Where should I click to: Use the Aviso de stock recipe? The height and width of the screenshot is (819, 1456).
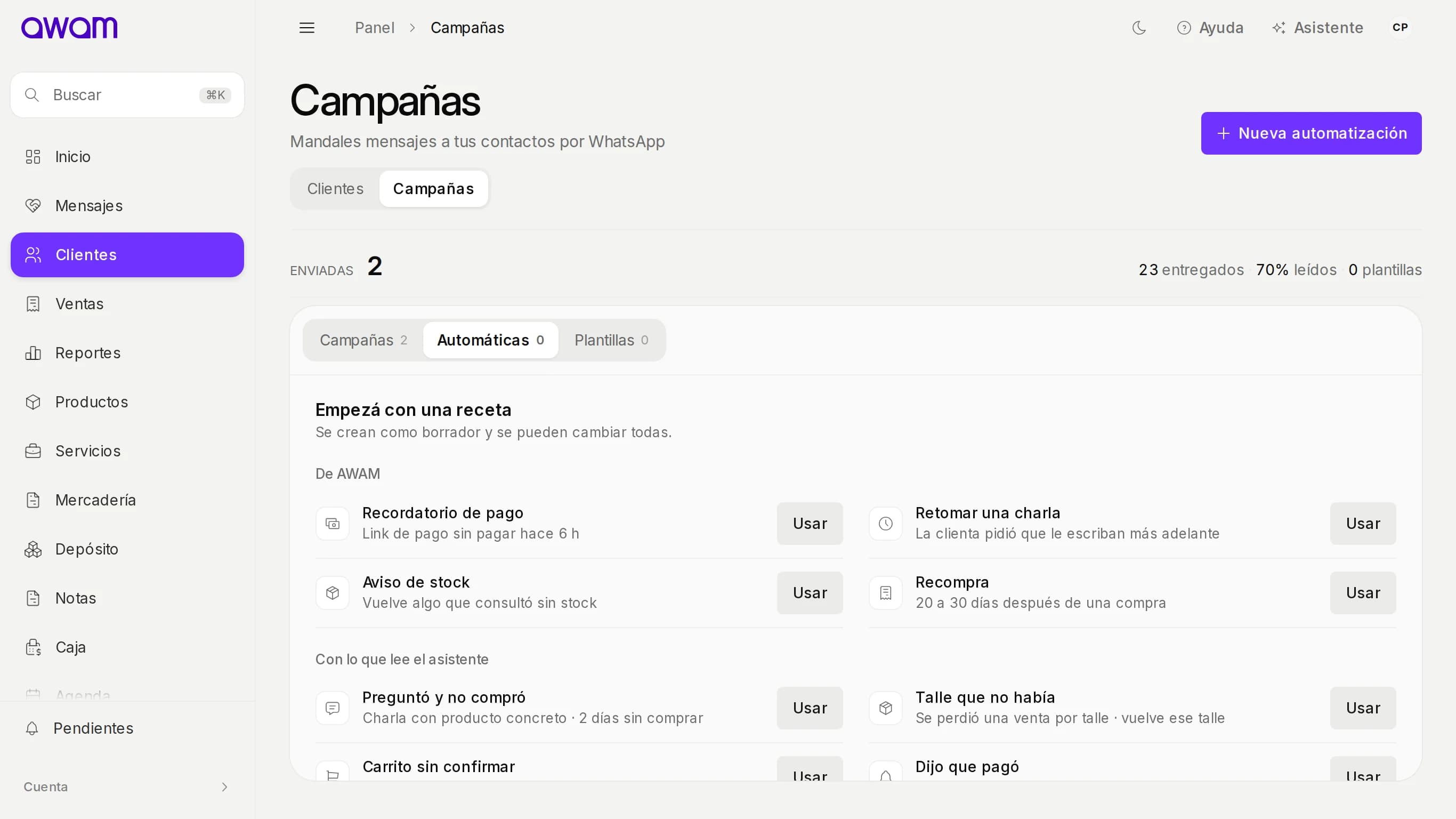[x=810, y=593]
